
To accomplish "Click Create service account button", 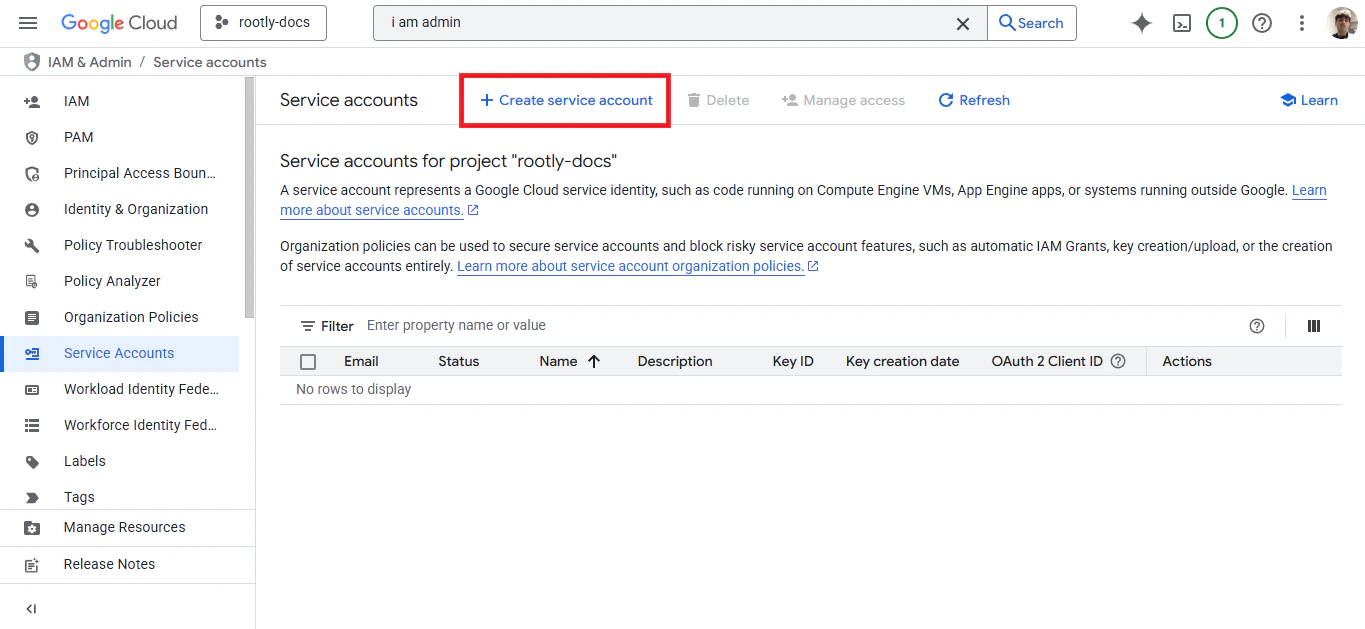I will pos(564,100).
